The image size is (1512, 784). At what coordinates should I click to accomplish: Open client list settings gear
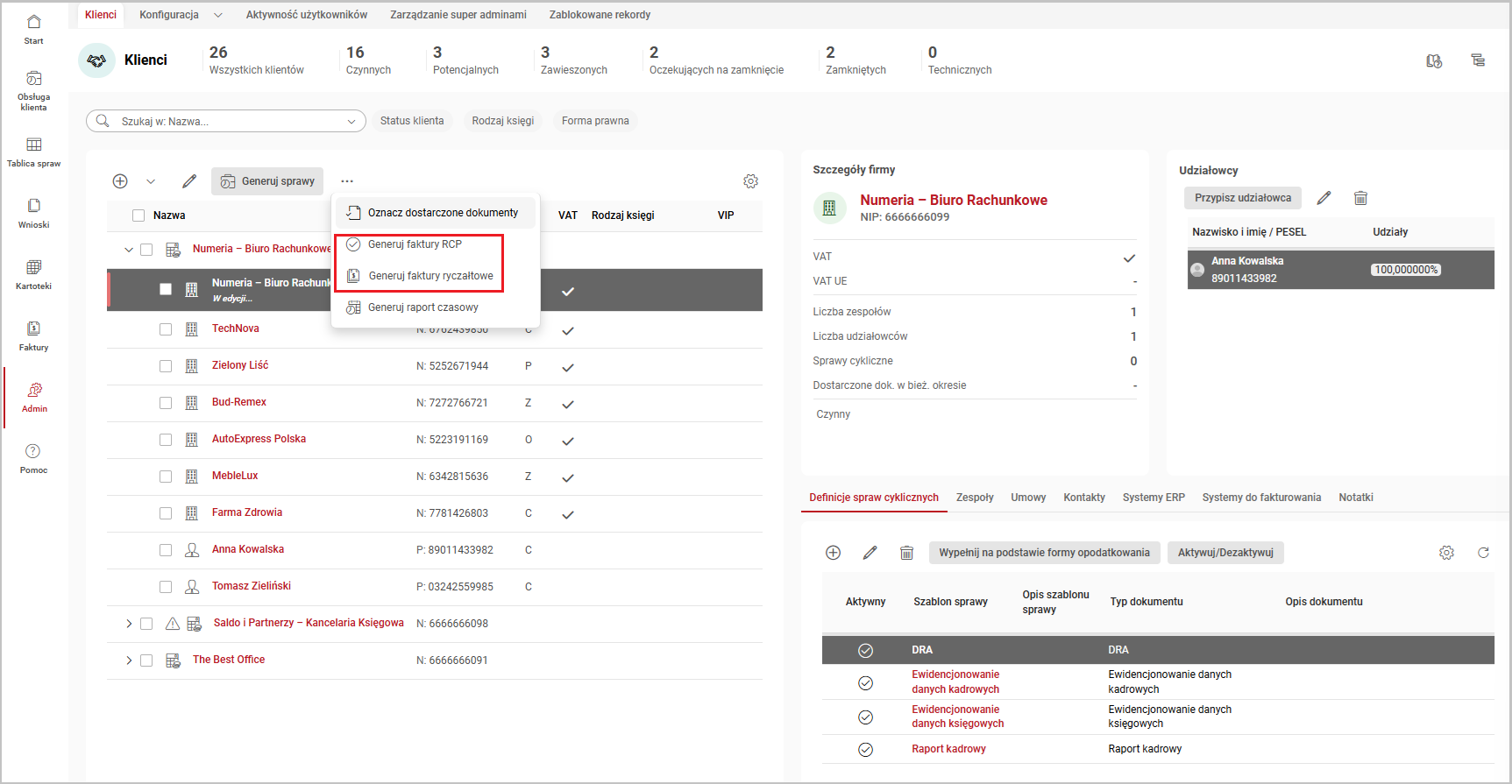coord(750,181)
